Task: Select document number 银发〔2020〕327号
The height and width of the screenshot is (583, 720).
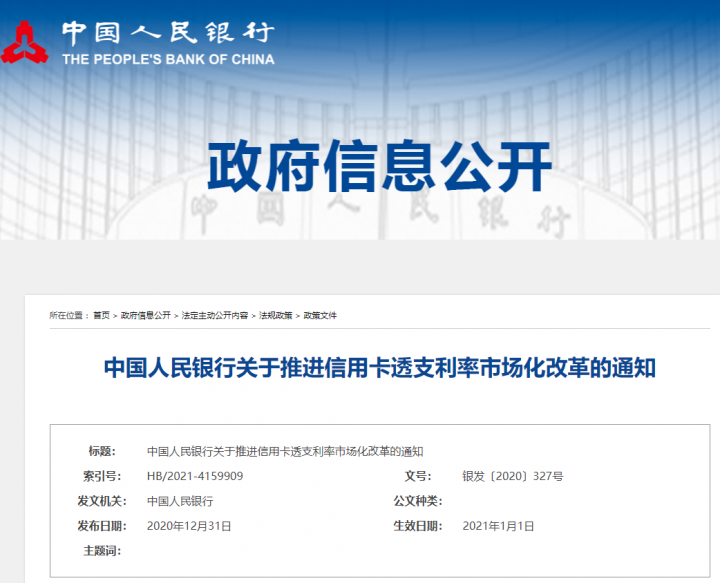Action: tap(512, 476)
